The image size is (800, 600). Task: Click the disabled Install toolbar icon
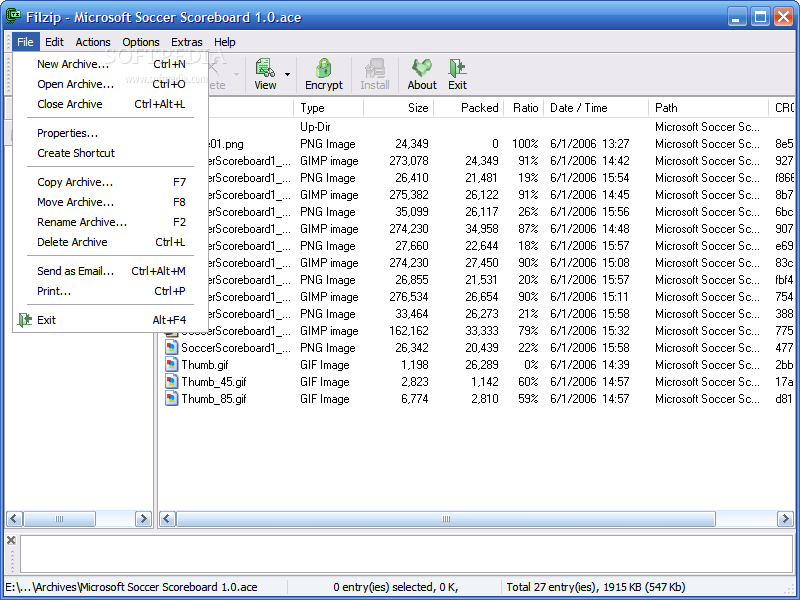[374, 68]
